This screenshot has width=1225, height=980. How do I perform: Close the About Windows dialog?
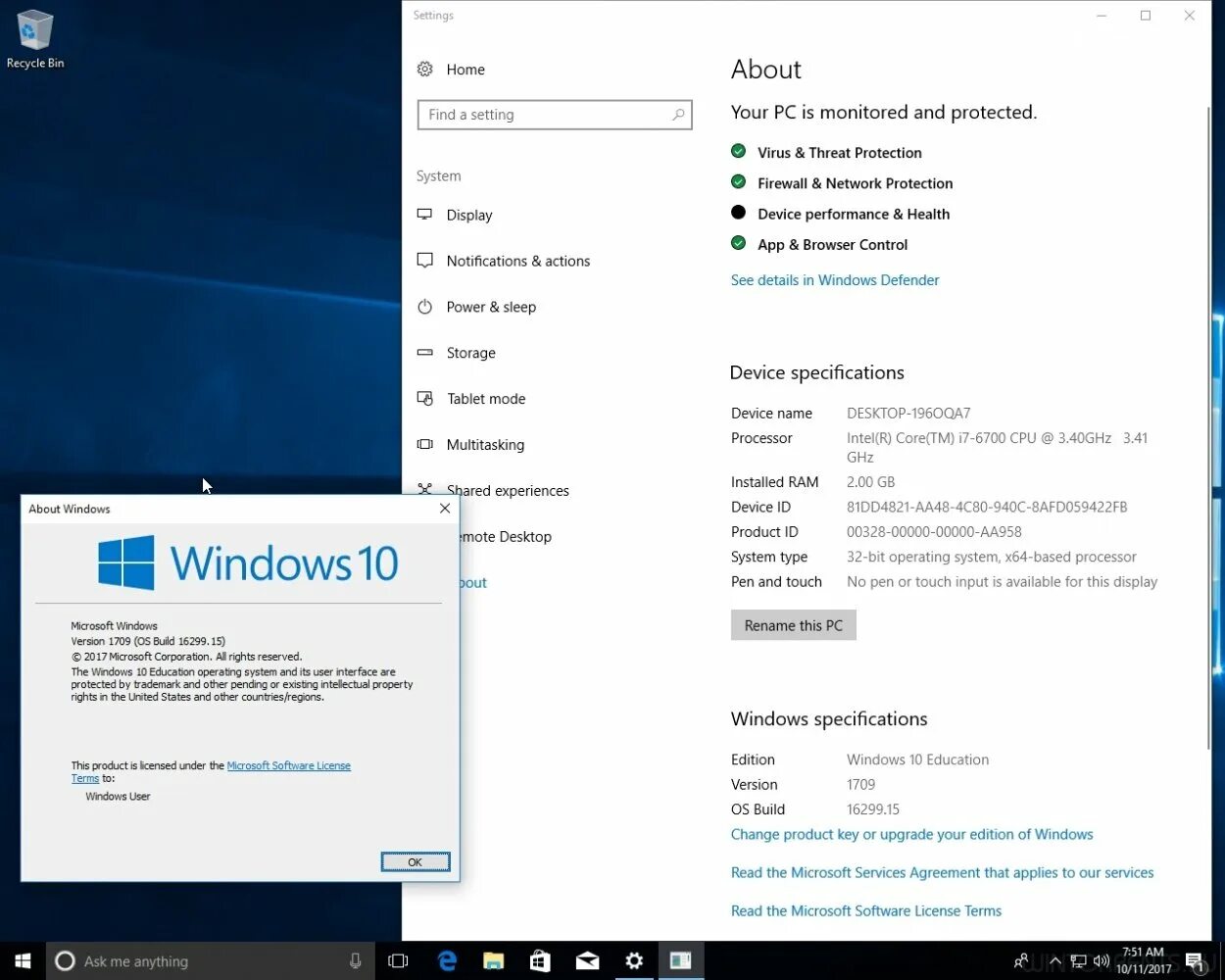click(445, 509)
